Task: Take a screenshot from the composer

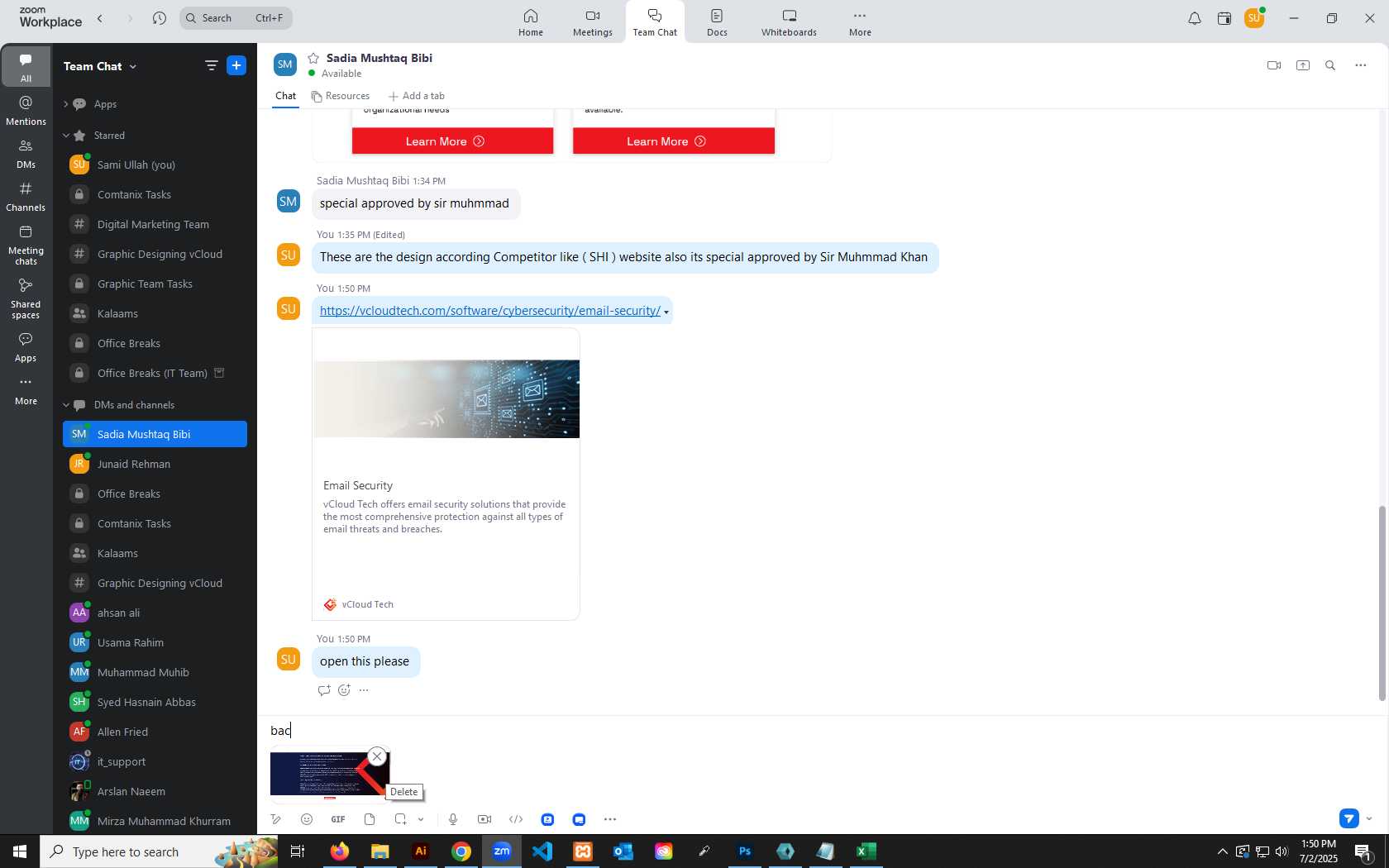Action: (x=400, y=819)
